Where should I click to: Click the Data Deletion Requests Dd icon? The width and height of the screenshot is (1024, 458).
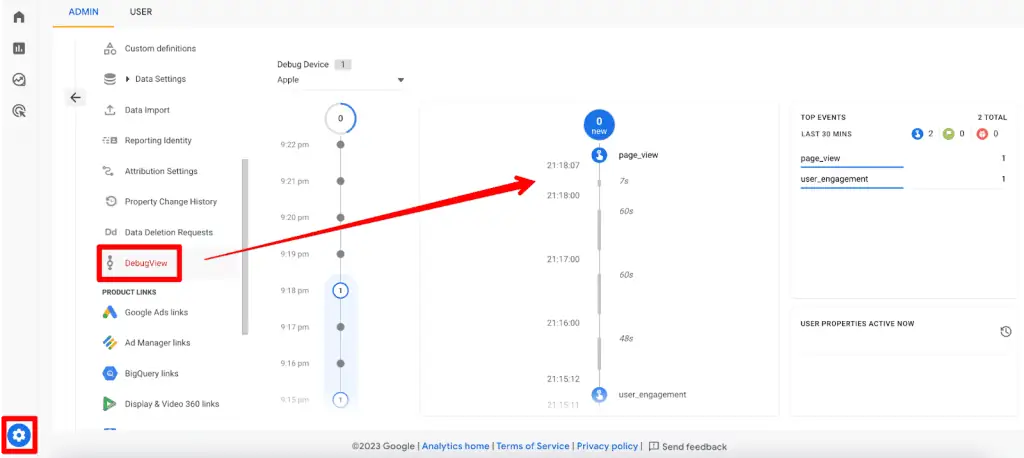110,232
